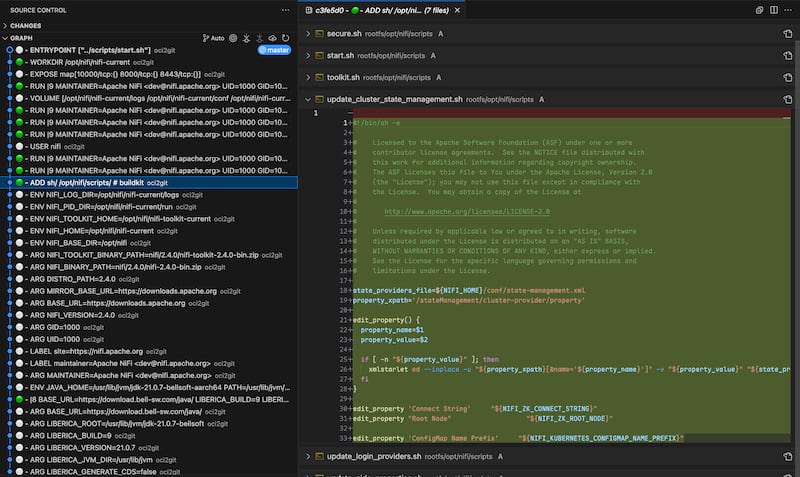Select WORKDIR /opt/nifi/nifi-current commit

148,62
